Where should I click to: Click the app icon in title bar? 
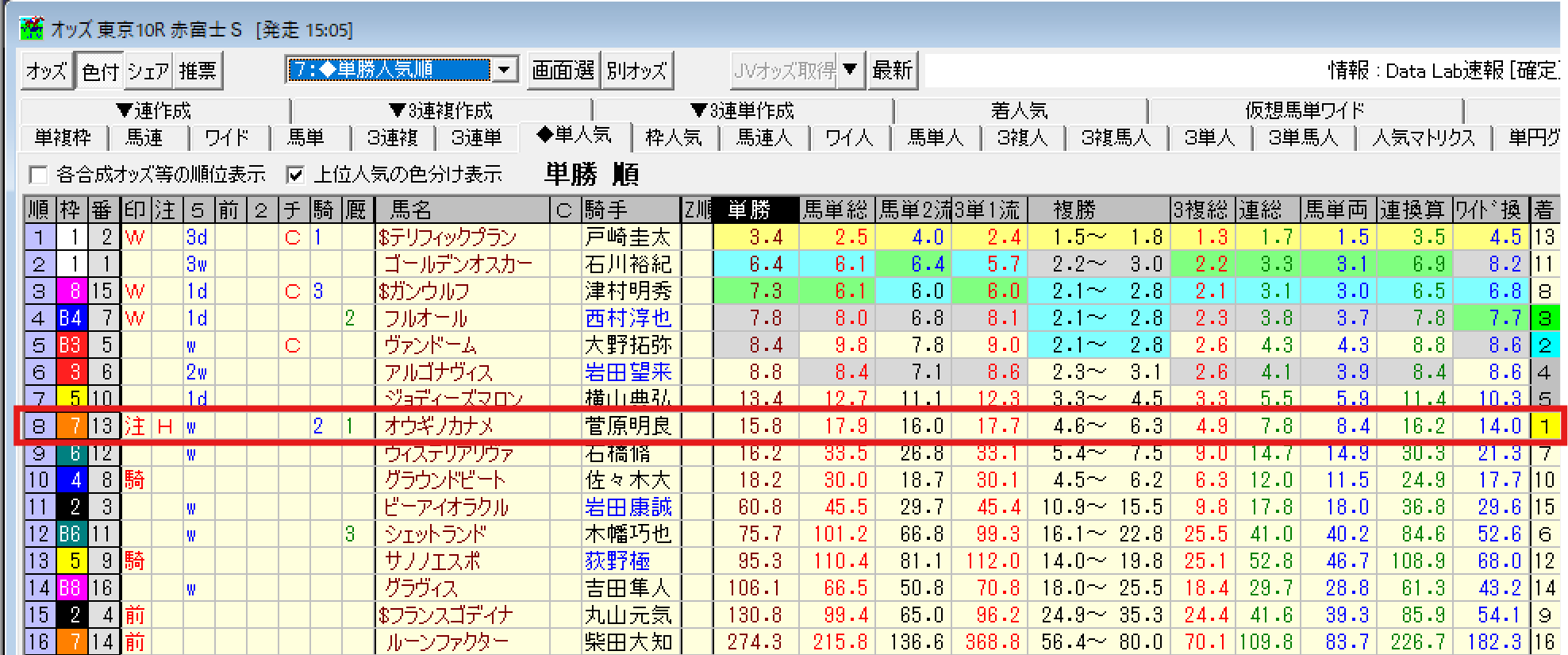pos(32,29)
